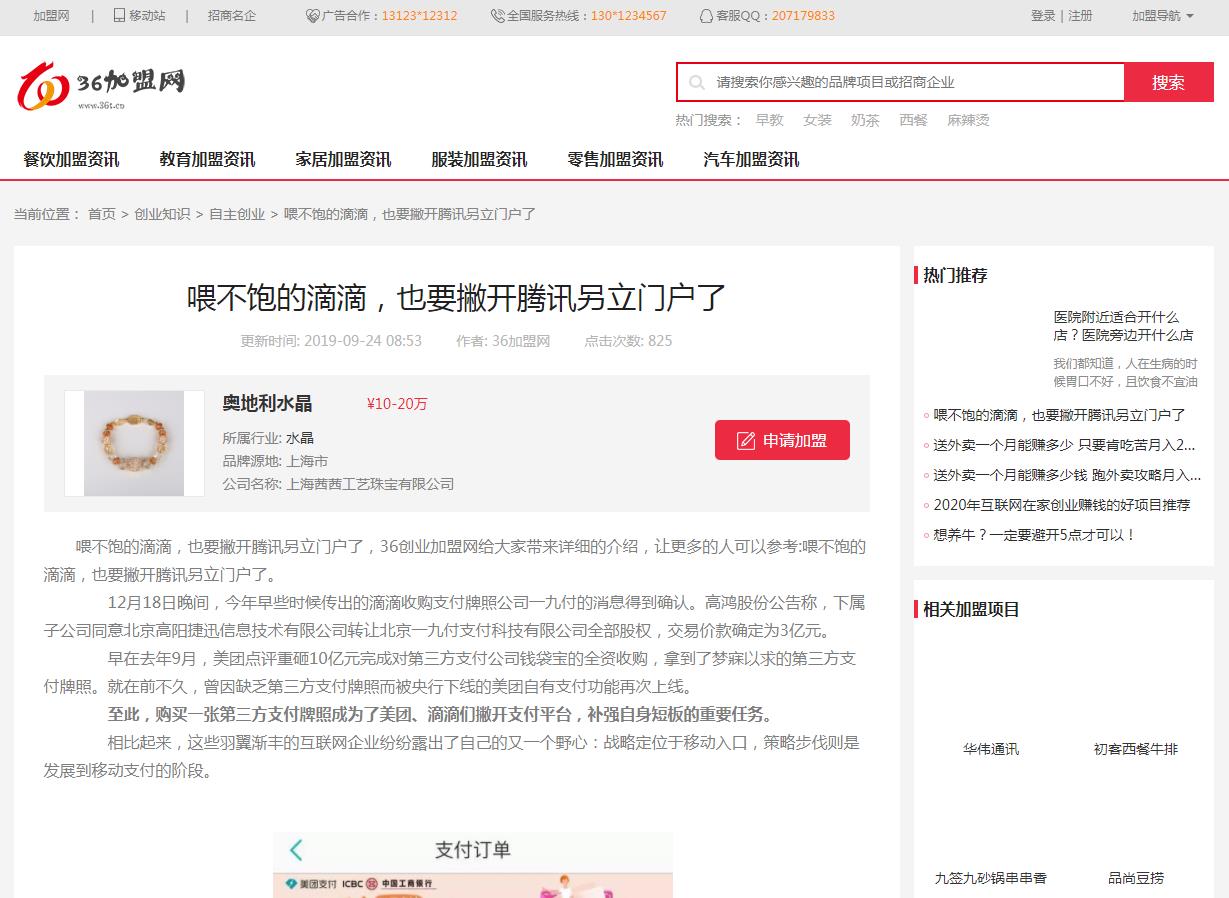The height and width of the screenshot is (898, 1229).
Task: Open article 送外卖一个月能赚多少钱 跑外卖攻略
Action: point(1067,475)
